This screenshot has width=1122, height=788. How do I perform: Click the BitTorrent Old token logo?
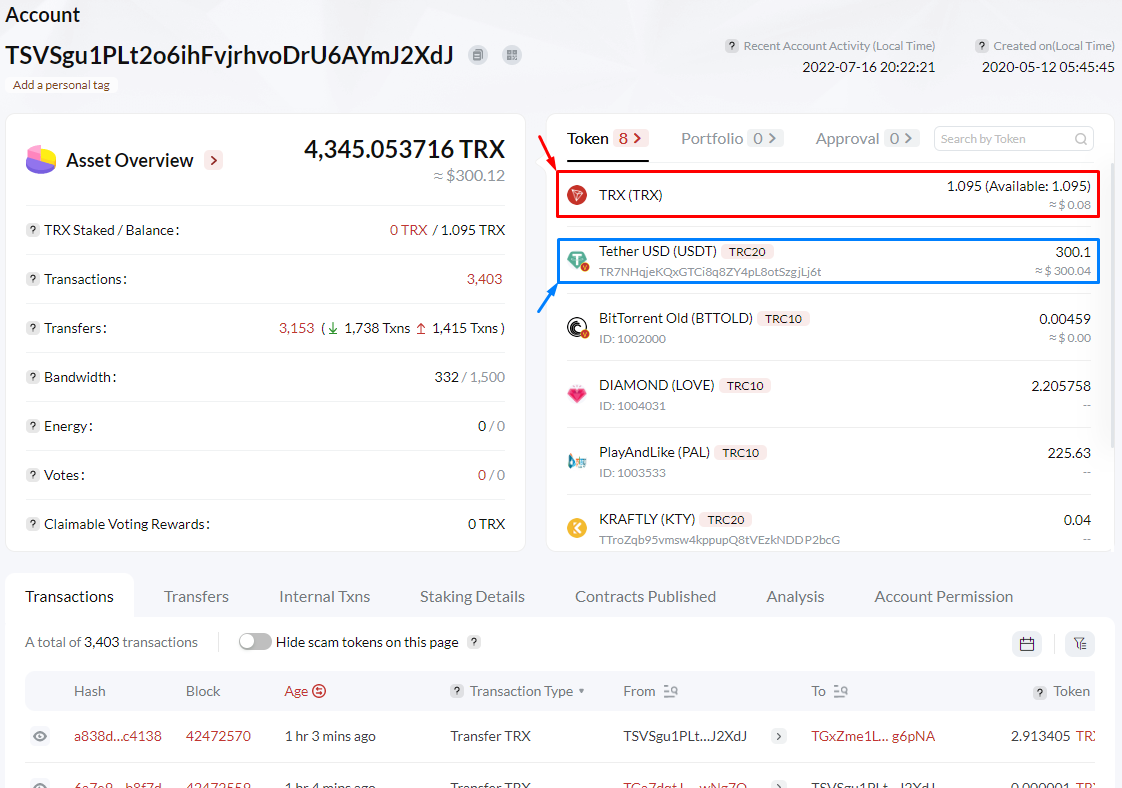point(577,328)
